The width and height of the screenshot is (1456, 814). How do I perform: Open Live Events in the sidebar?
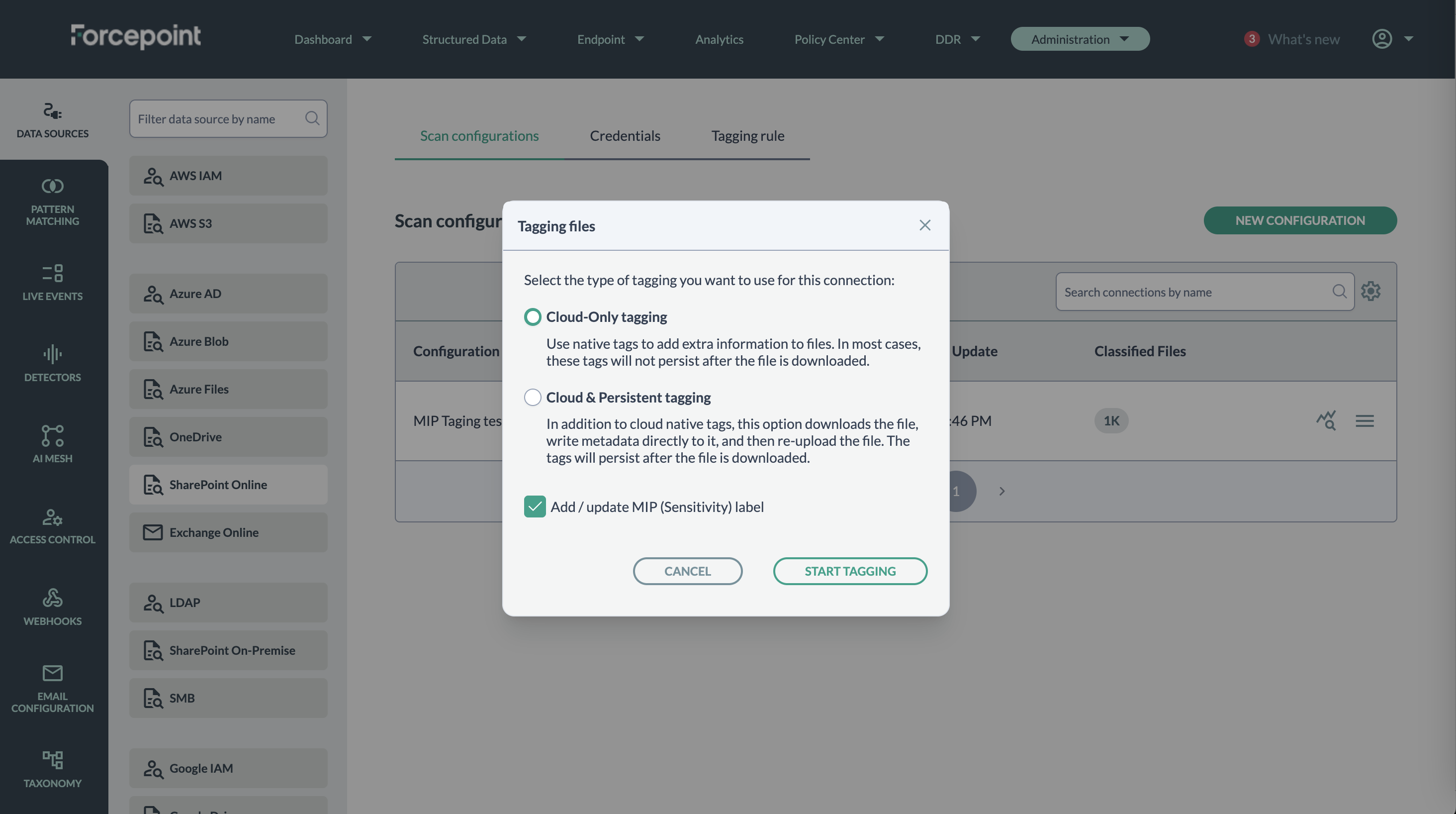pyautogui.click(x=52, y=282)
